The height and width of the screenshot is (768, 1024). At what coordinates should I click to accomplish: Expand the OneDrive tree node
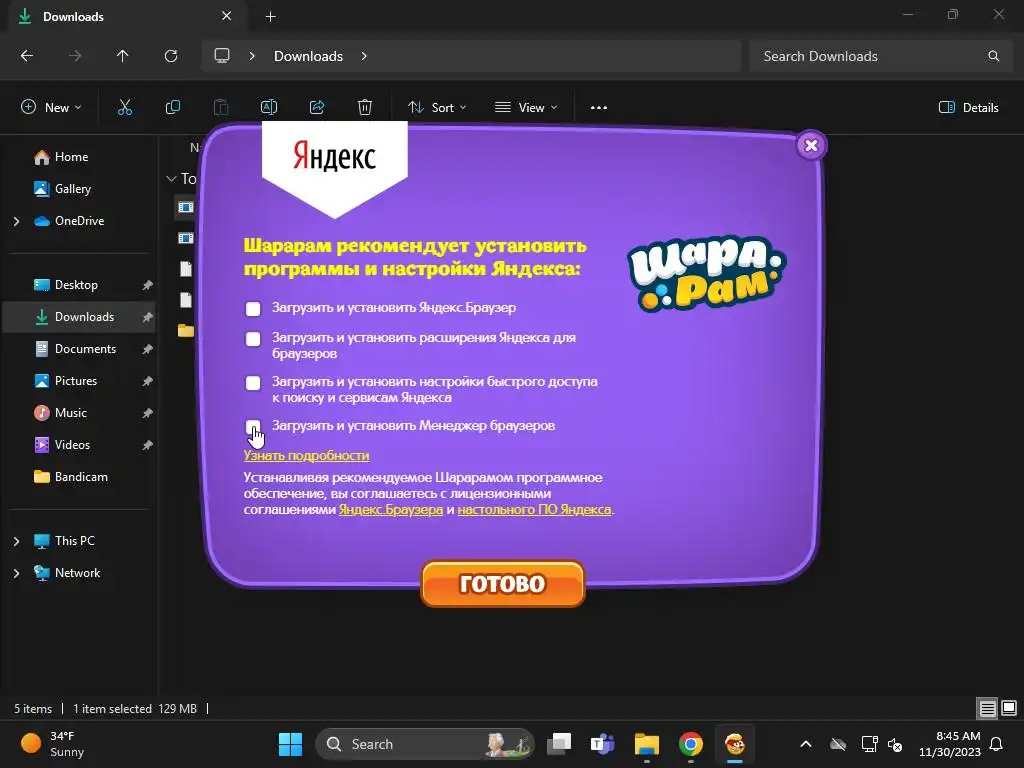16,221
